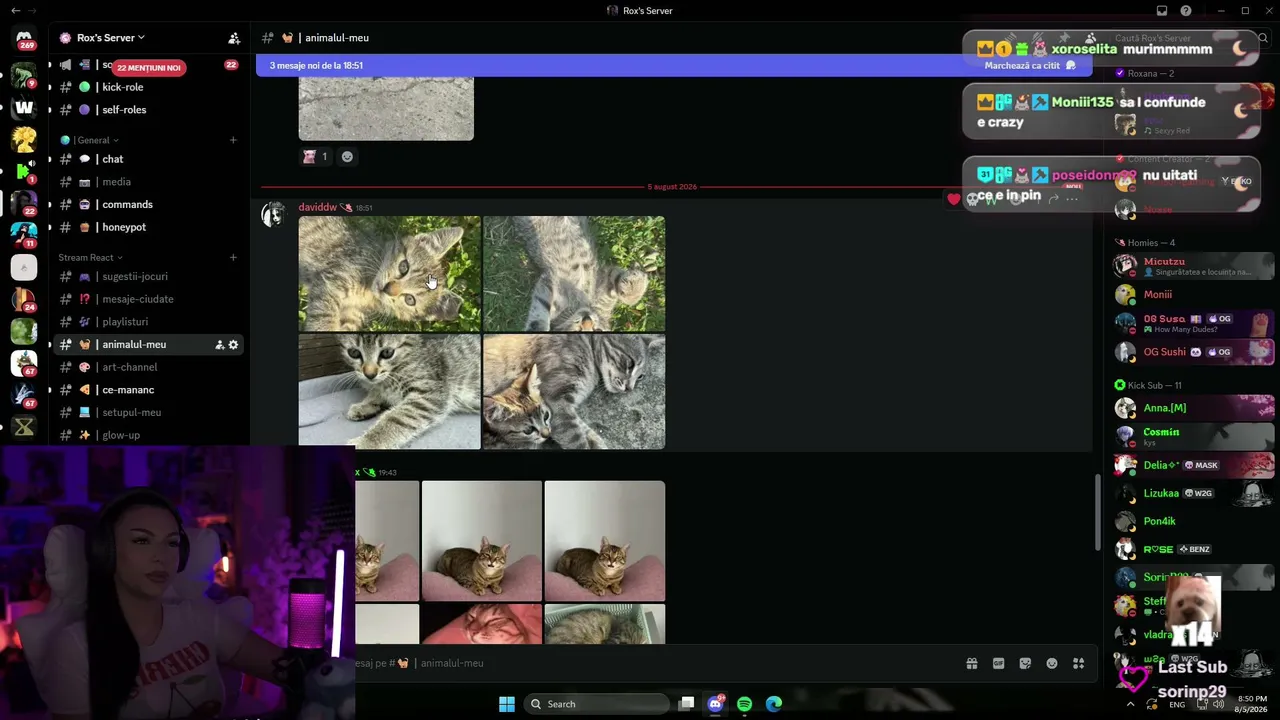1280x720 pixels.
Task: Open Lizukaa in the member list
Action: click(x=1193, y=493)
